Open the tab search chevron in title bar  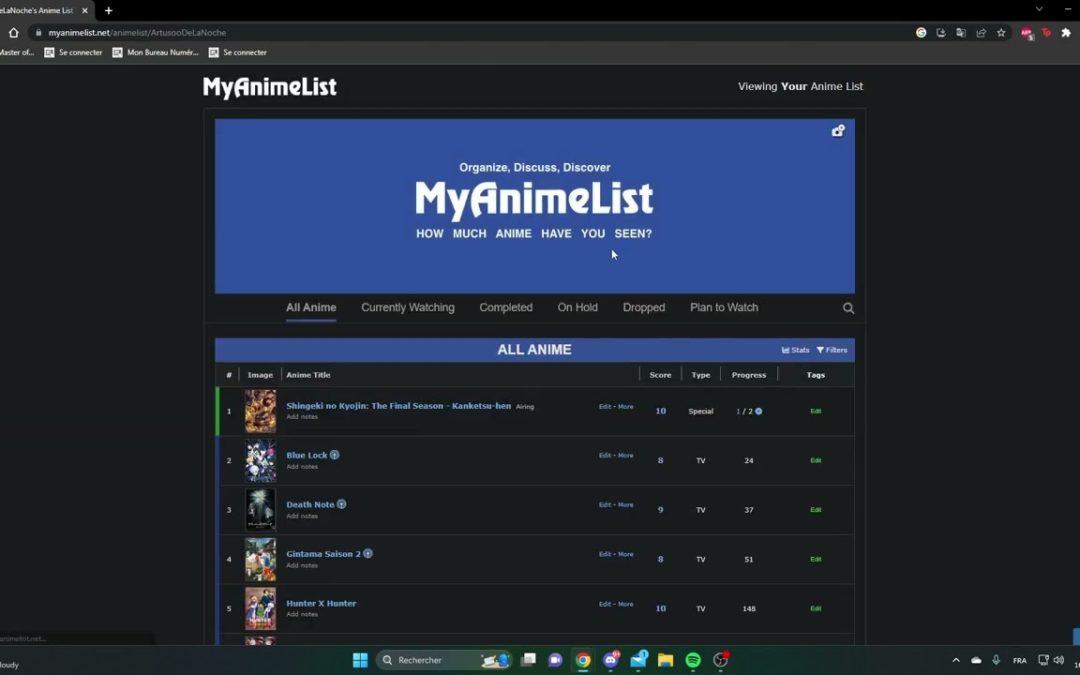[1039, 9]
